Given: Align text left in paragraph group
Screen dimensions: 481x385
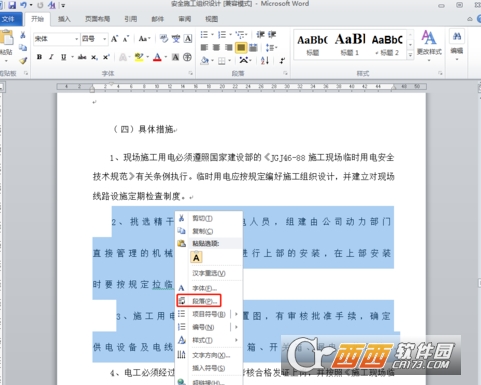Looking at the screenshot, I should [204, 48].
